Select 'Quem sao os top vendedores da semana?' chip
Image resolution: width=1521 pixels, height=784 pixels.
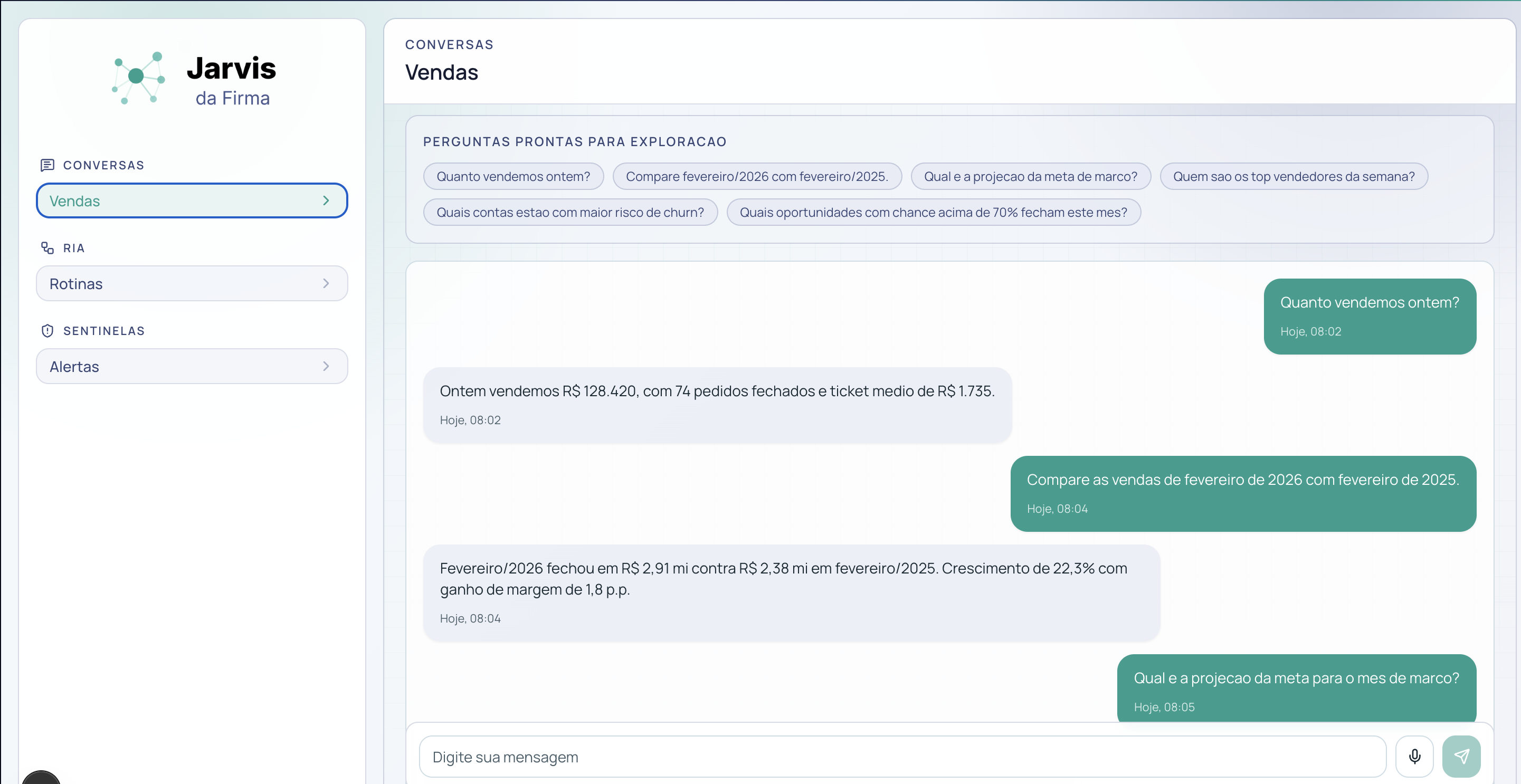[1293, 176]
